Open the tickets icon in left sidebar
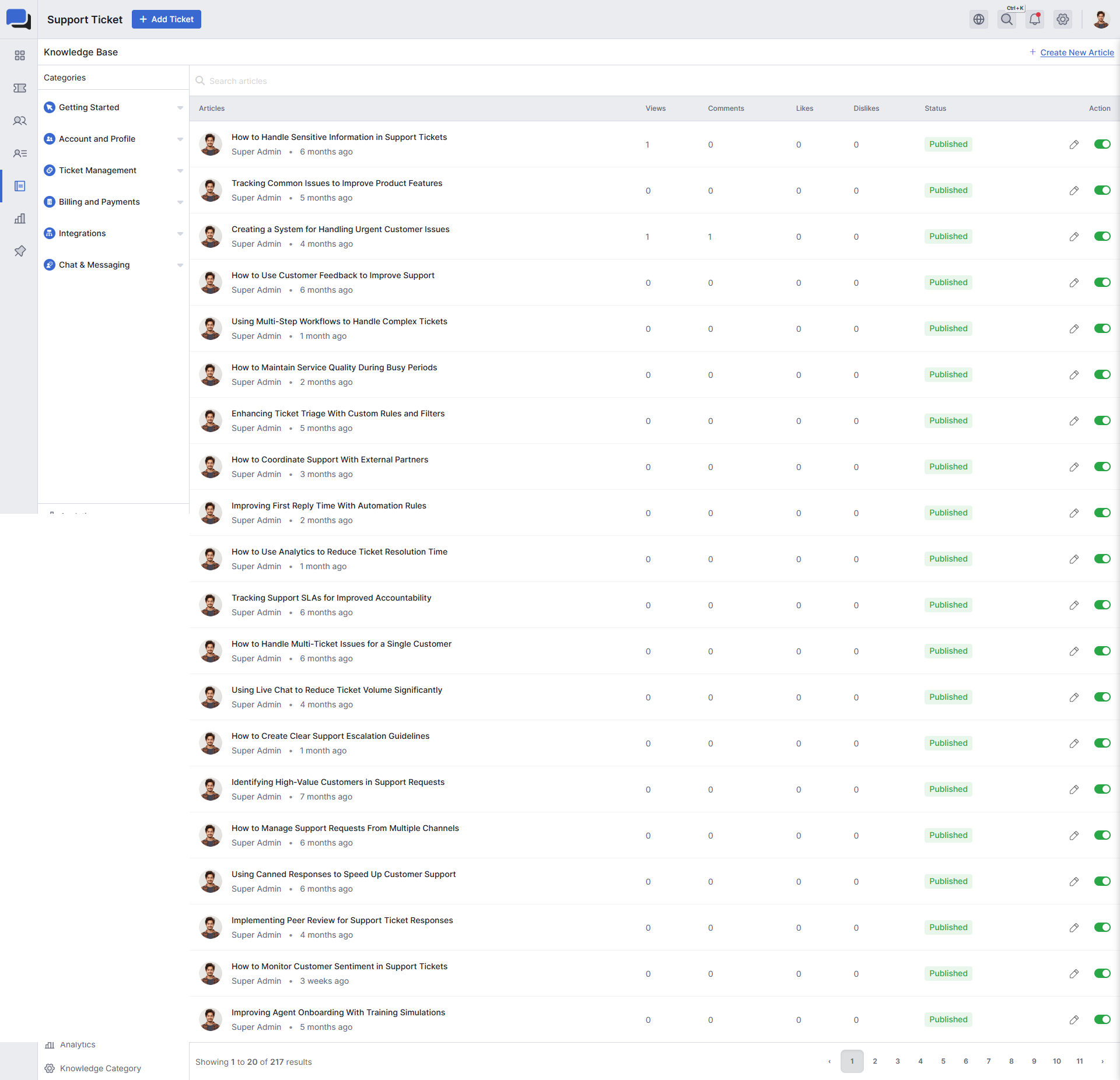This screenshot has width=1120, height=1080. point(20,88)
